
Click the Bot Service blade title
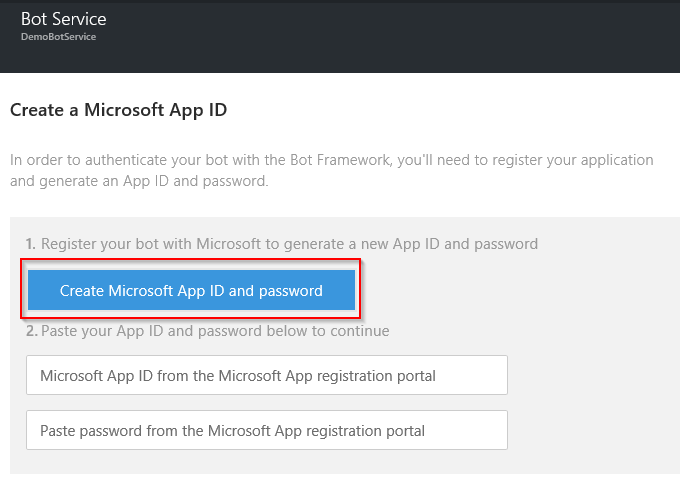(63, 19)
